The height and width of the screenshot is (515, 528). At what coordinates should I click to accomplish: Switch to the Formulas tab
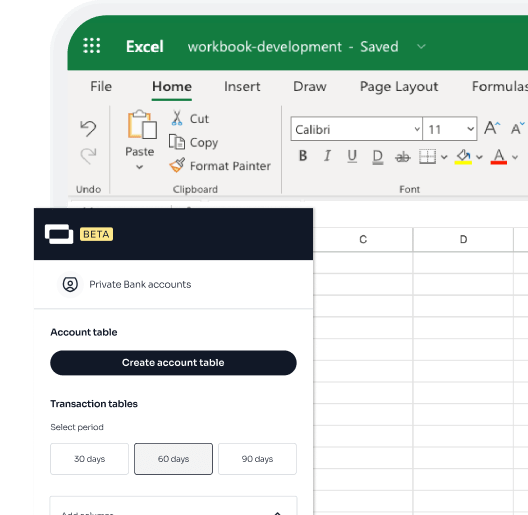click(500, 87)
